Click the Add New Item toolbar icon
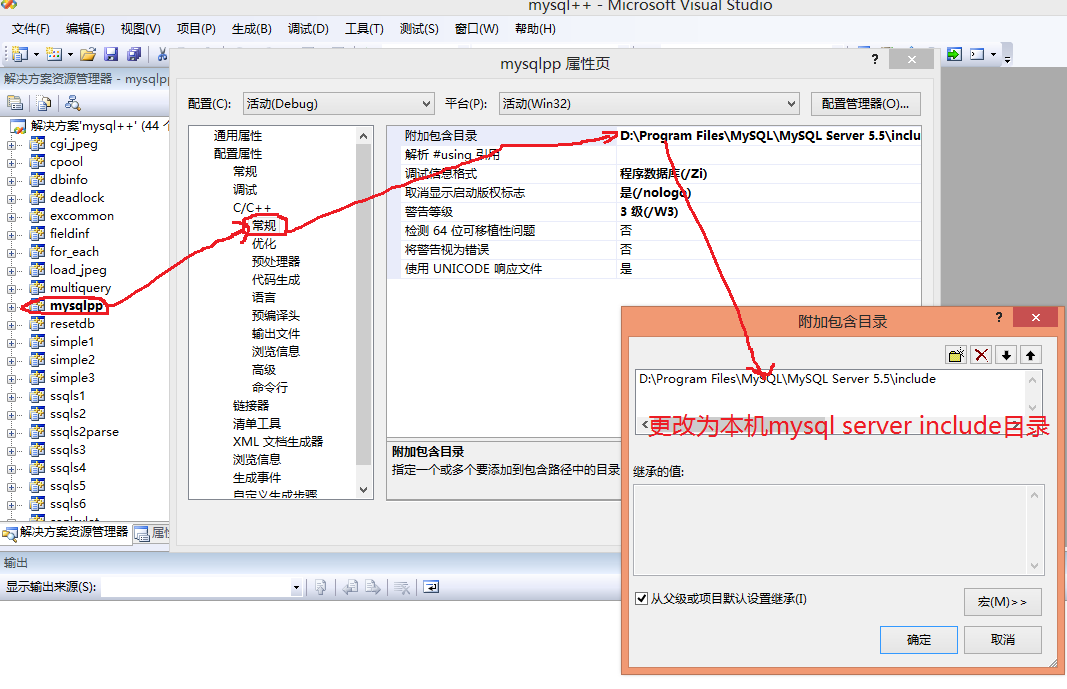 [54, 54]
